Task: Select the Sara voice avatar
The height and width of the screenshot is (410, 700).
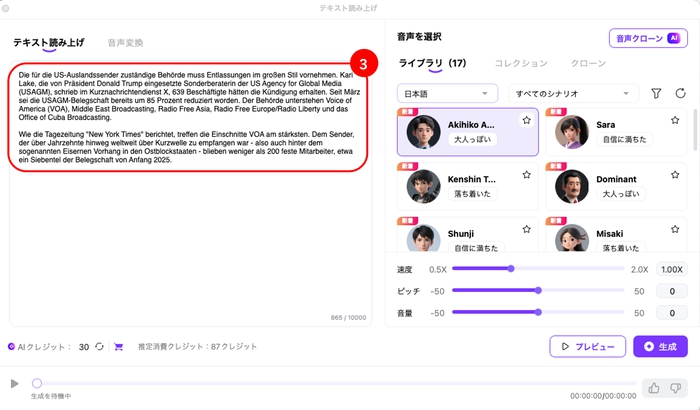Action: (571, 132)
